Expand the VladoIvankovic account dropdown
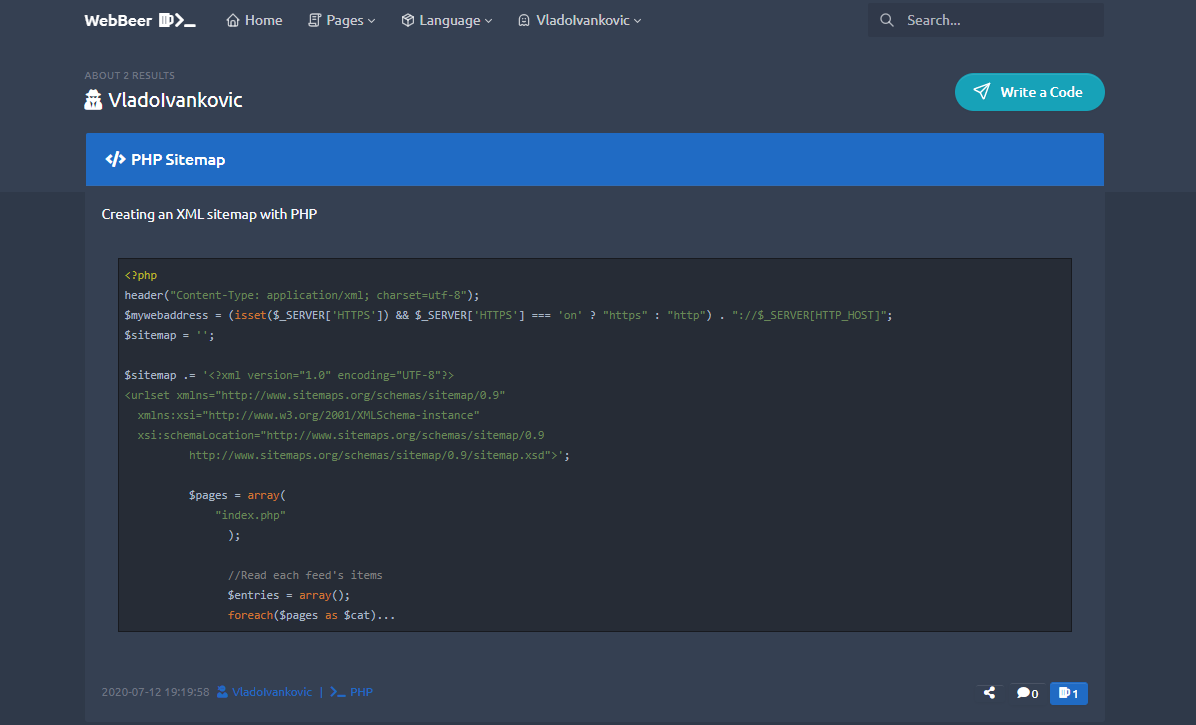 (579, 19)
